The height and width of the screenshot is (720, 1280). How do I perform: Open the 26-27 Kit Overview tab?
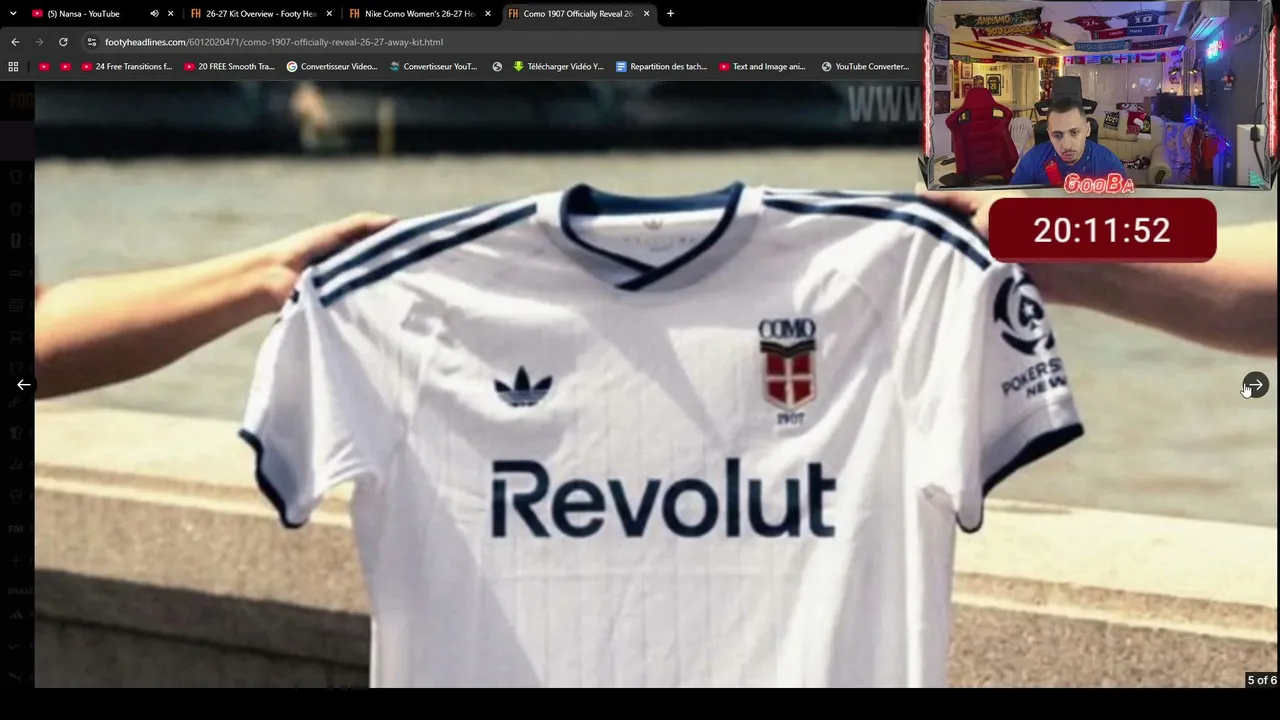click(260, 14)
